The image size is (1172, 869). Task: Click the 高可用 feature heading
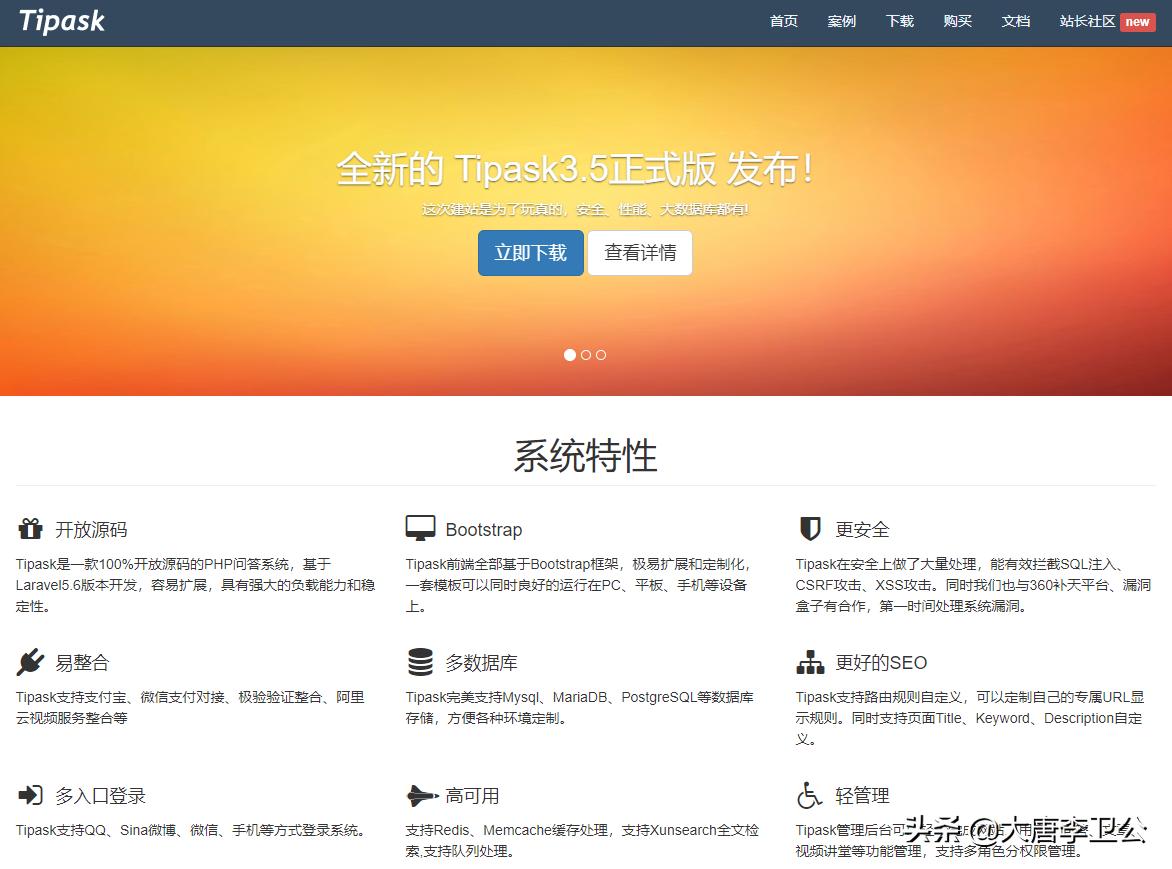(472, 796)
